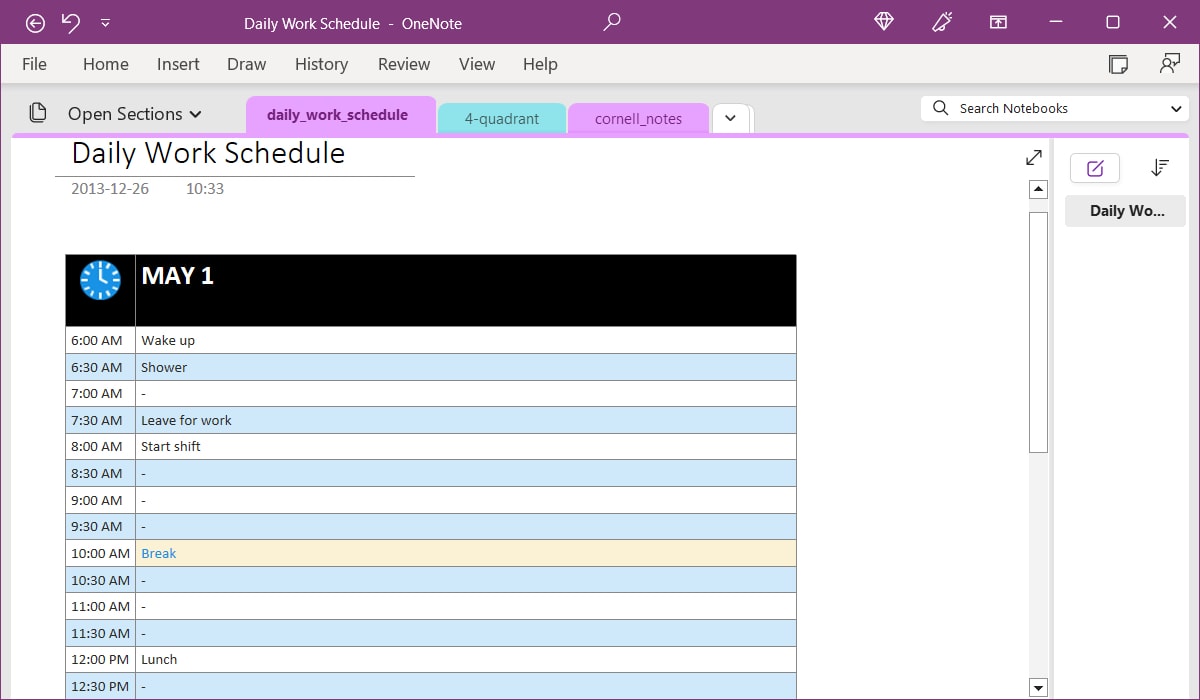Viewport: 1200px width, 700px height.
Task: Click the vertical scrollbar's down arrow
Action: [x=1039, y=688]
